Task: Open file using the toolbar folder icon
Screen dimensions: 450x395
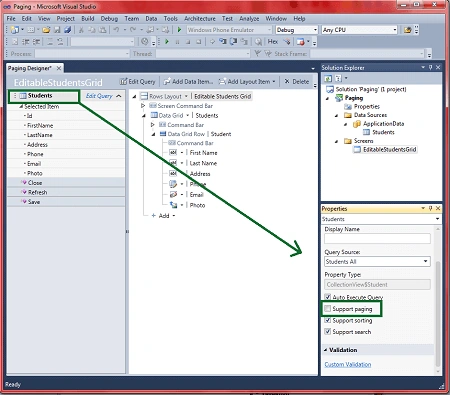Action: (x=46, y=30)
